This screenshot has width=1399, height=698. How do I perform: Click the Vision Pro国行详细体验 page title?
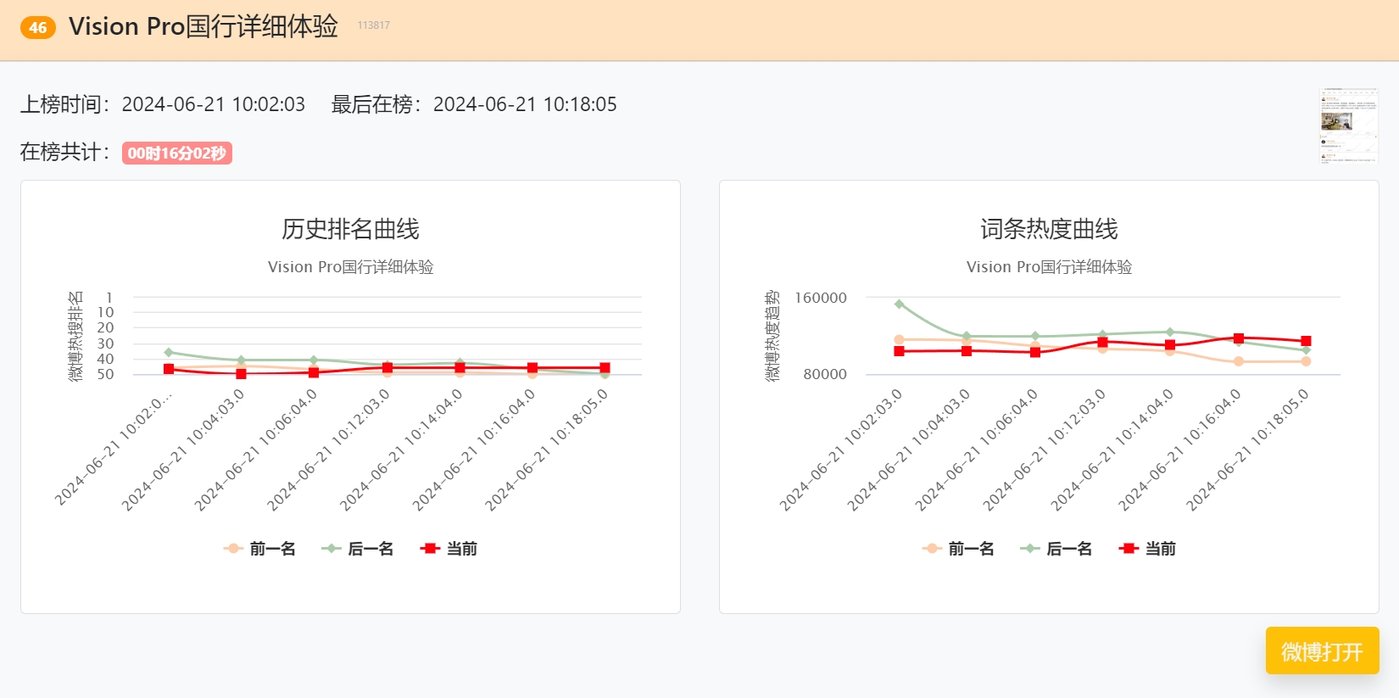[203, 28]
